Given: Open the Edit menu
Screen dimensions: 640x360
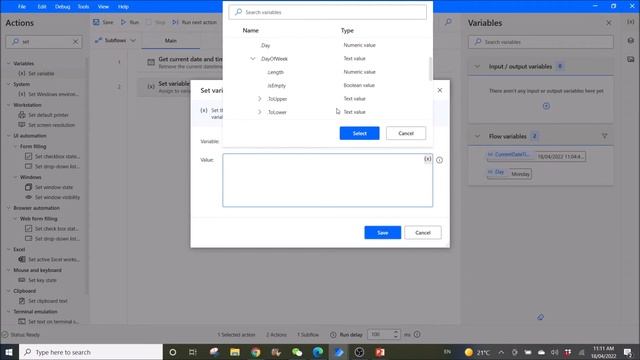Looking at the screenshot, I should (x=42, y=7).
